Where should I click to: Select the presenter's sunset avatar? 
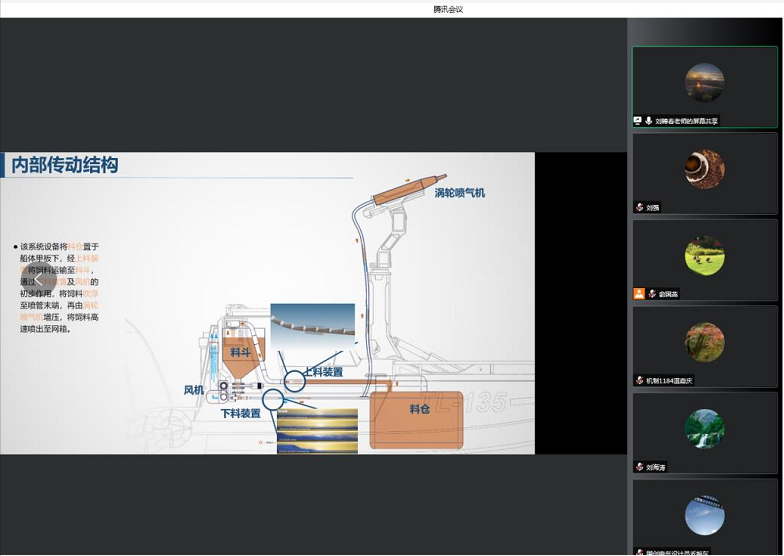704,83
